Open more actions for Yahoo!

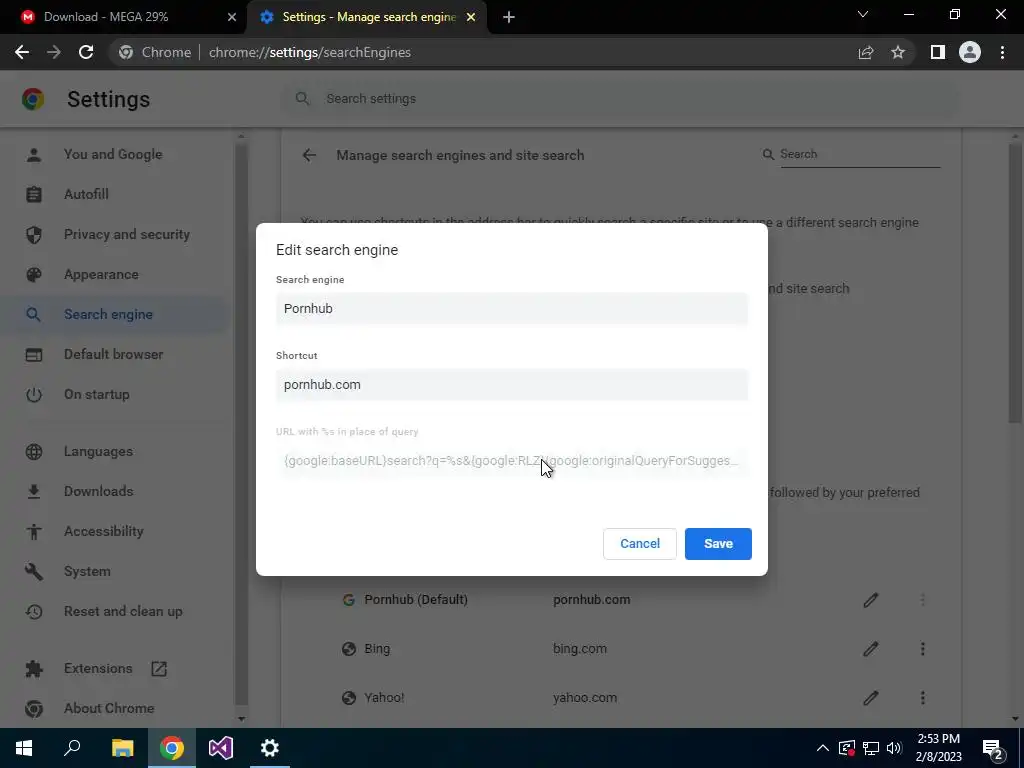coord(923,697)
